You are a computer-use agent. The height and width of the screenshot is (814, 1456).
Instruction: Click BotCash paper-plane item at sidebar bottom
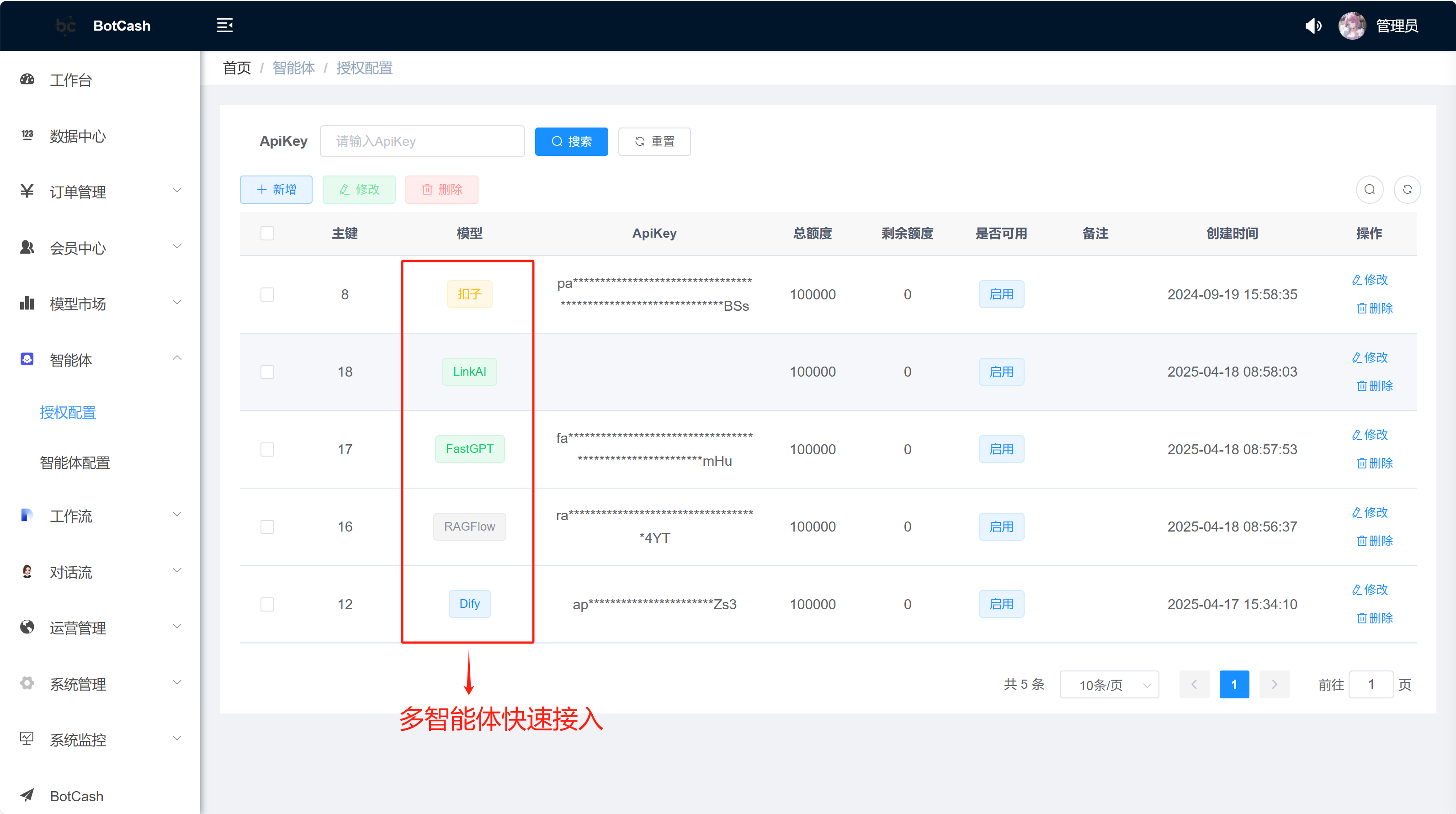pyautogui.click(x=76, y=796)
